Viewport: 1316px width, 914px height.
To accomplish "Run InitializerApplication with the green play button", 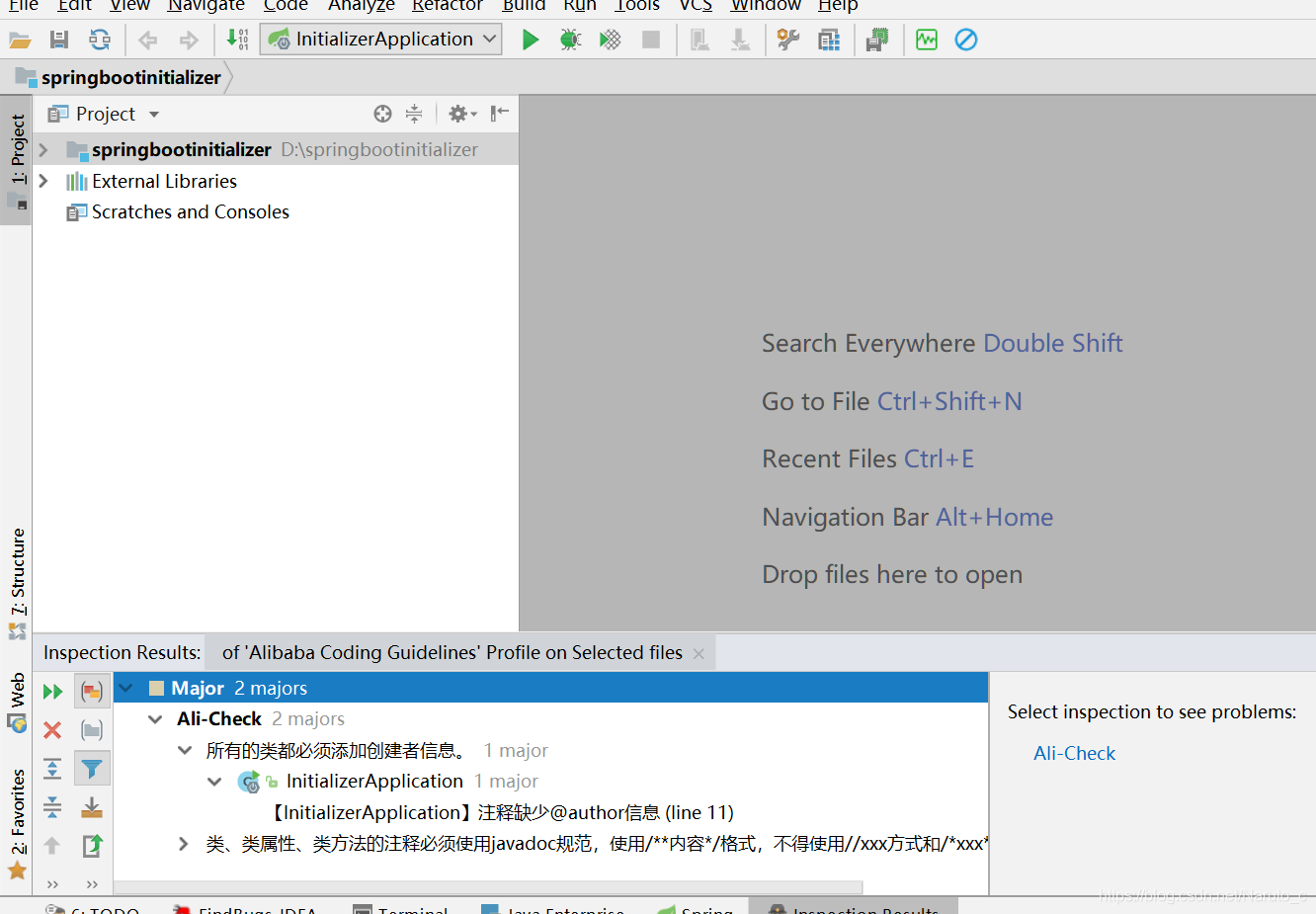I will click(x=531, y=40).
